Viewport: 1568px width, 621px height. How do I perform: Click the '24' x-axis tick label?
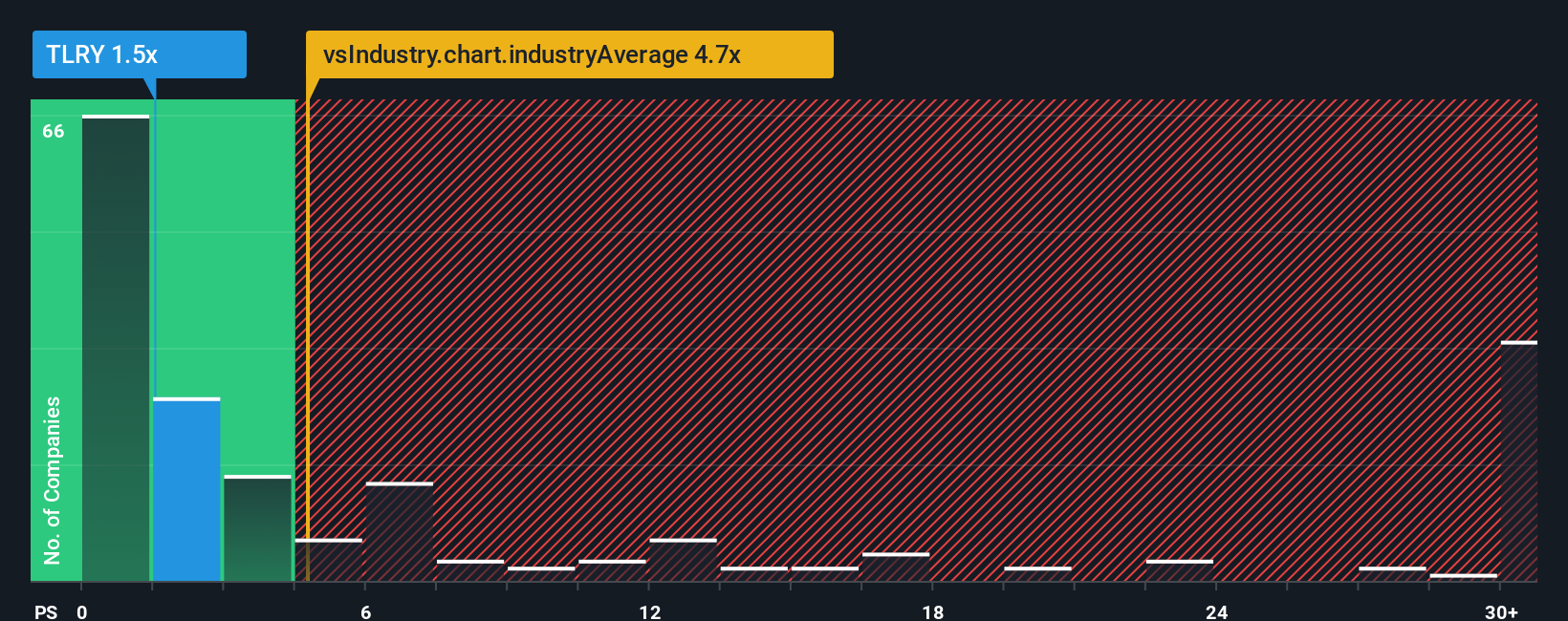coord(1216,611)
